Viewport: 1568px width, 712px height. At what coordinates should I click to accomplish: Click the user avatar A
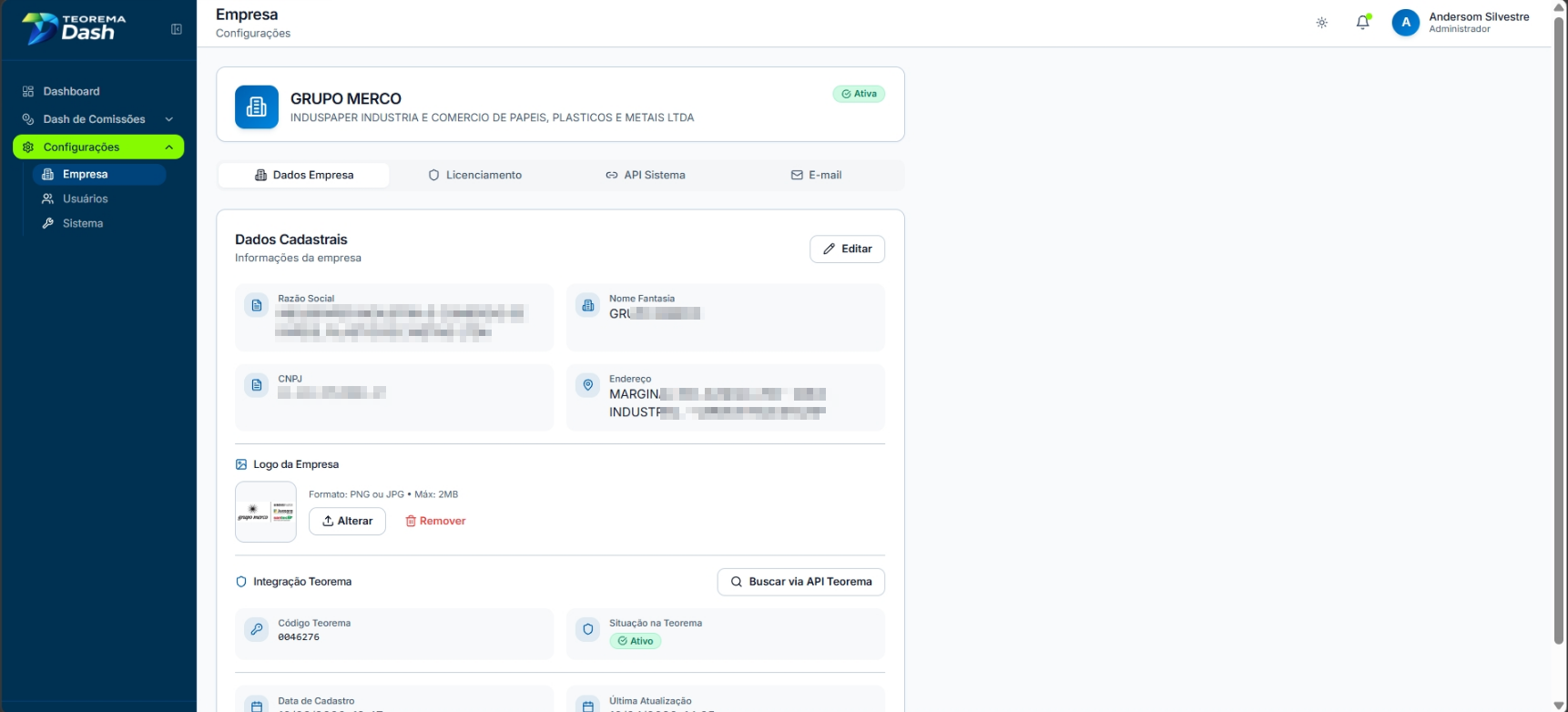coord(1406,23)
